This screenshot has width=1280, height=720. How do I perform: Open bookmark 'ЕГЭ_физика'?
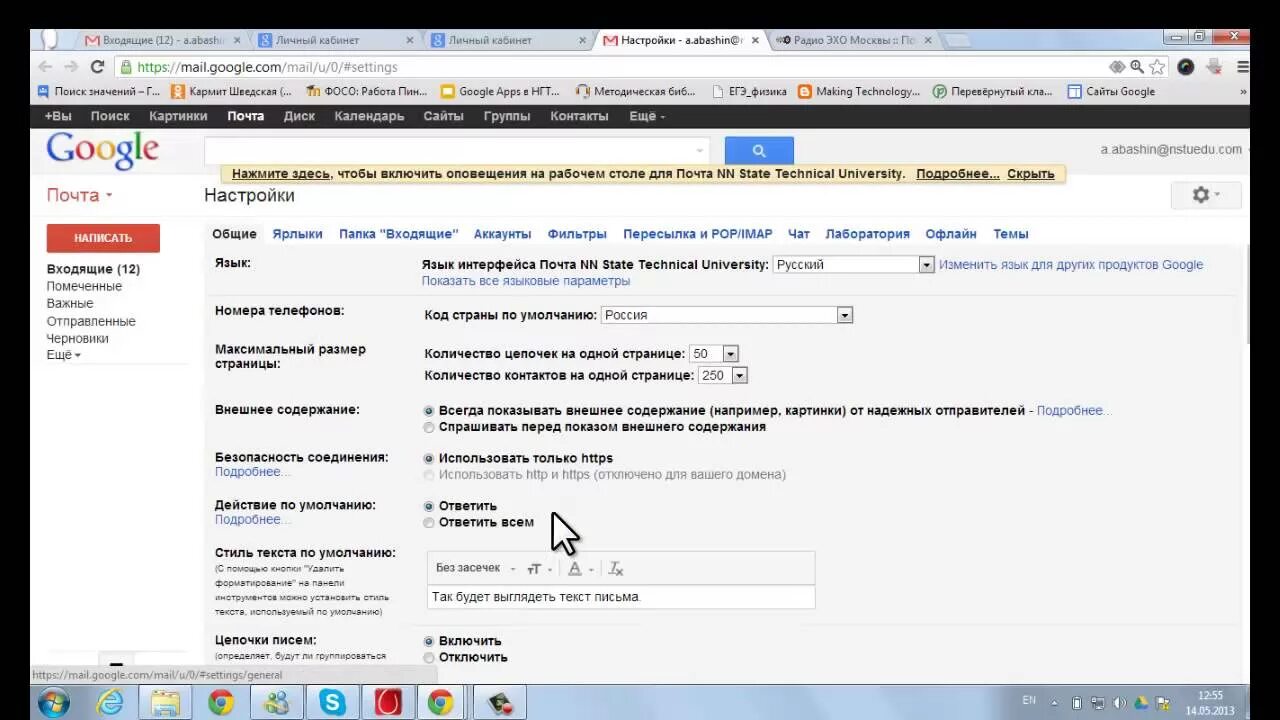click(x=749, y=91)
